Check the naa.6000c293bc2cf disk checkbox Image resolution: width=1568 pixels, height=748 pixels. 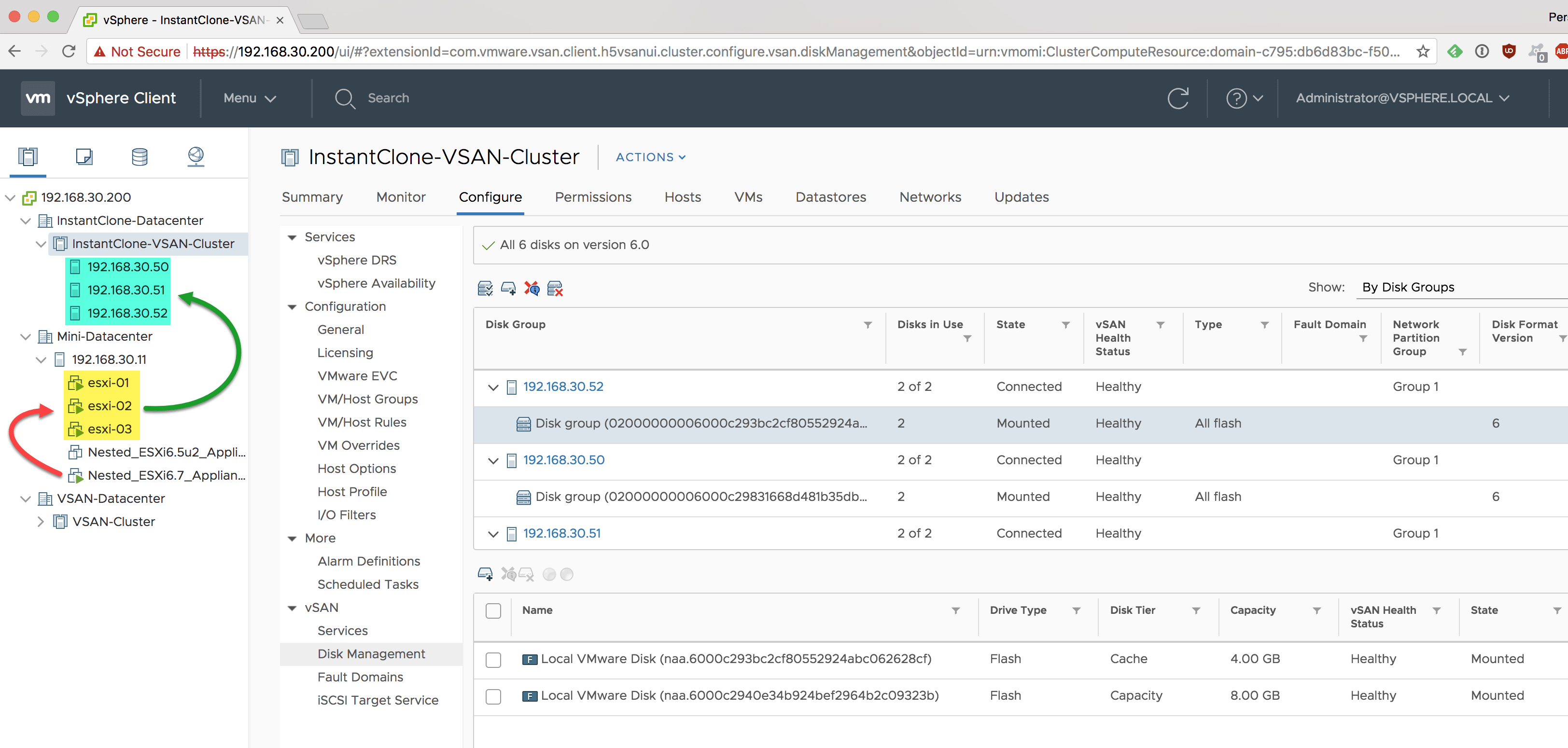[x=493, y=660]
